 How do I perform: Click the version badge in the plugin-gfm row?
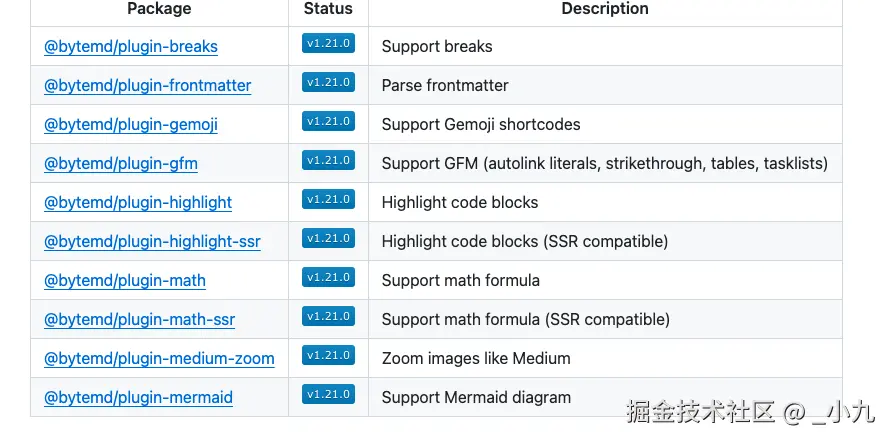(x=328, y=161)
